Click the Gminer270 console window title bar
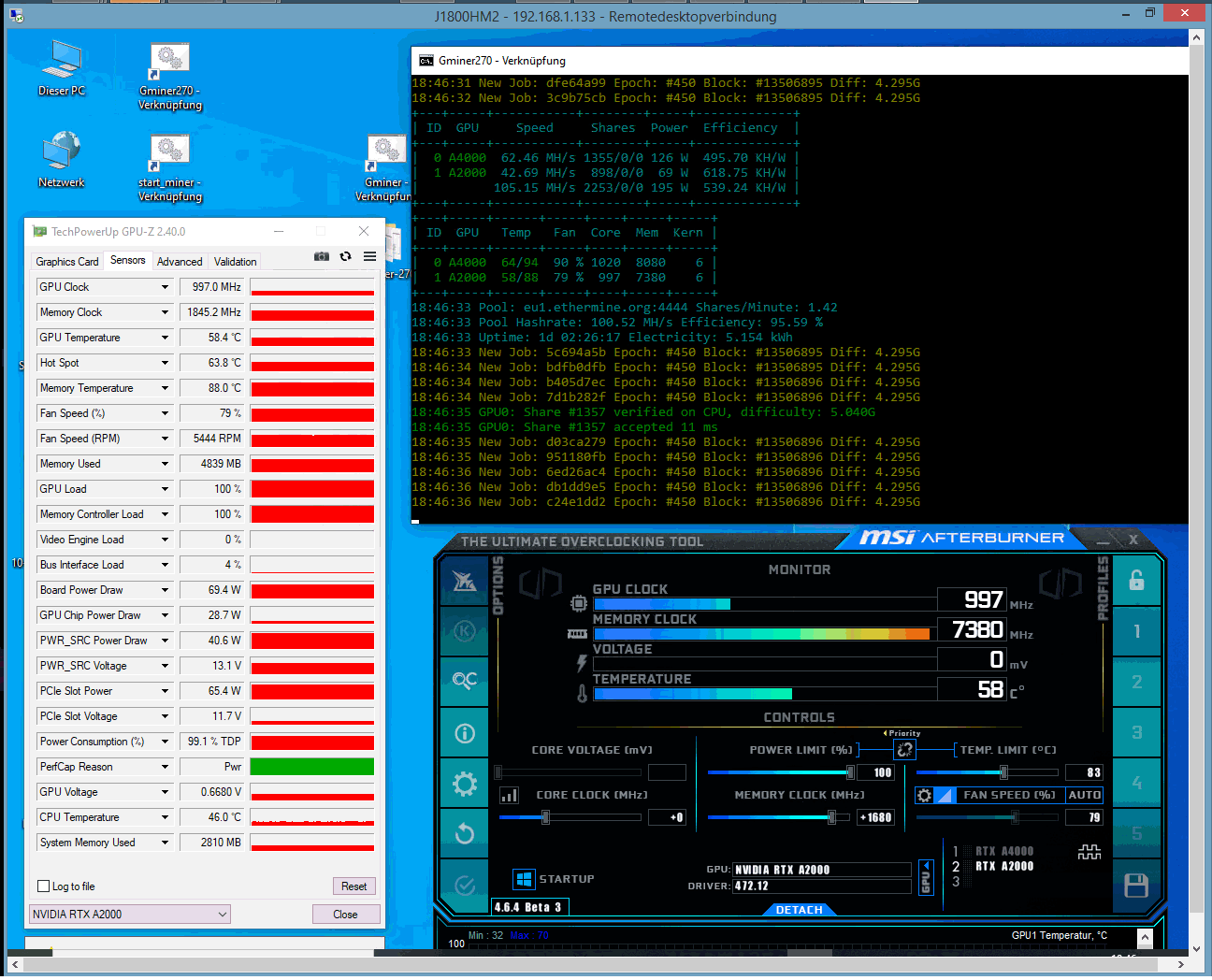 [800, 61]
